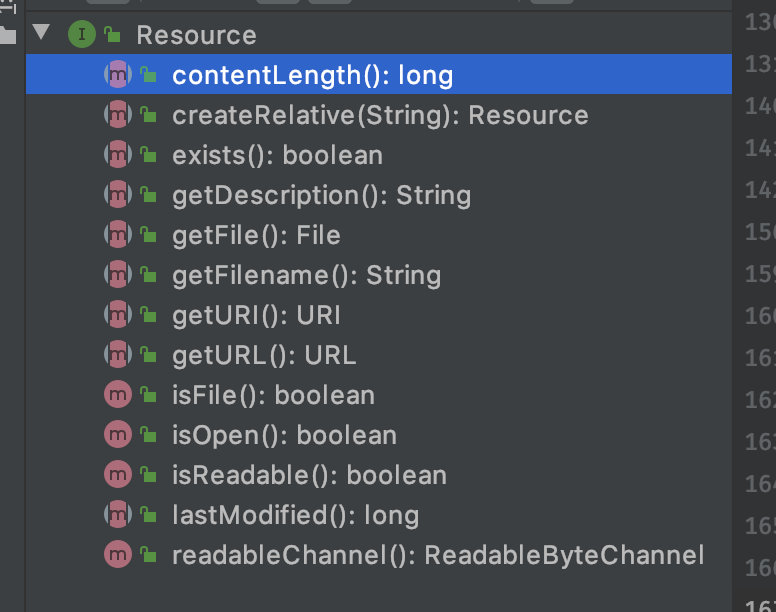This screenshot has height=612, width=776.
Task: Click the Resource interface icon
Action: point(81,35)
